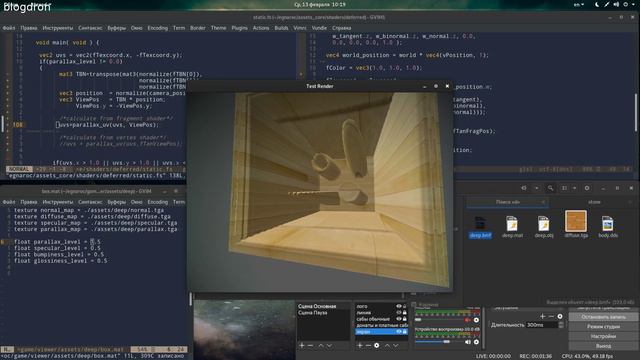Viewport: 640px width, 360px height.
Task: Open settings gear of playback device channel
Action: 476,342
